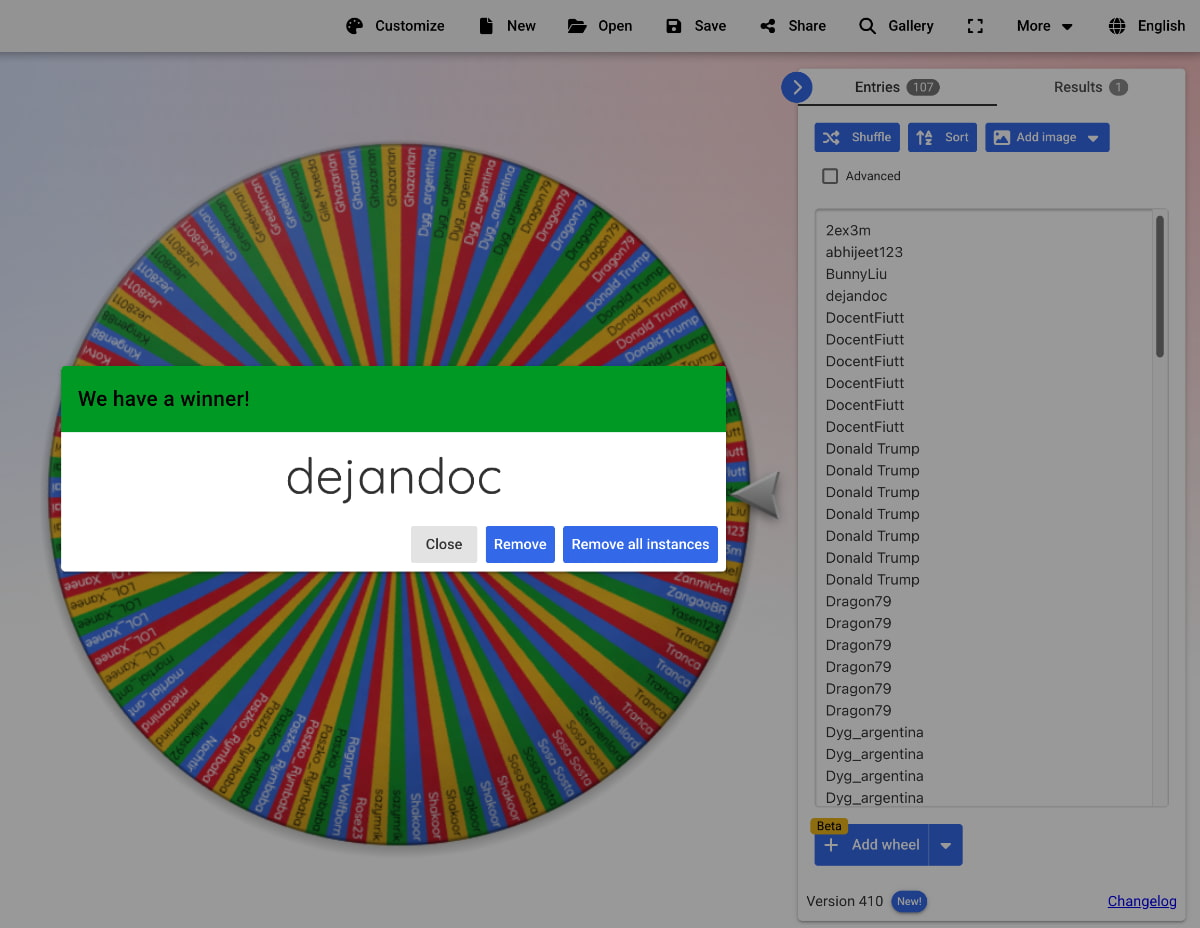Screen dimensions: 1200x928
Task: Click the entries list scrollbar
Action: pyautogui.click(x=1160, y=286)
